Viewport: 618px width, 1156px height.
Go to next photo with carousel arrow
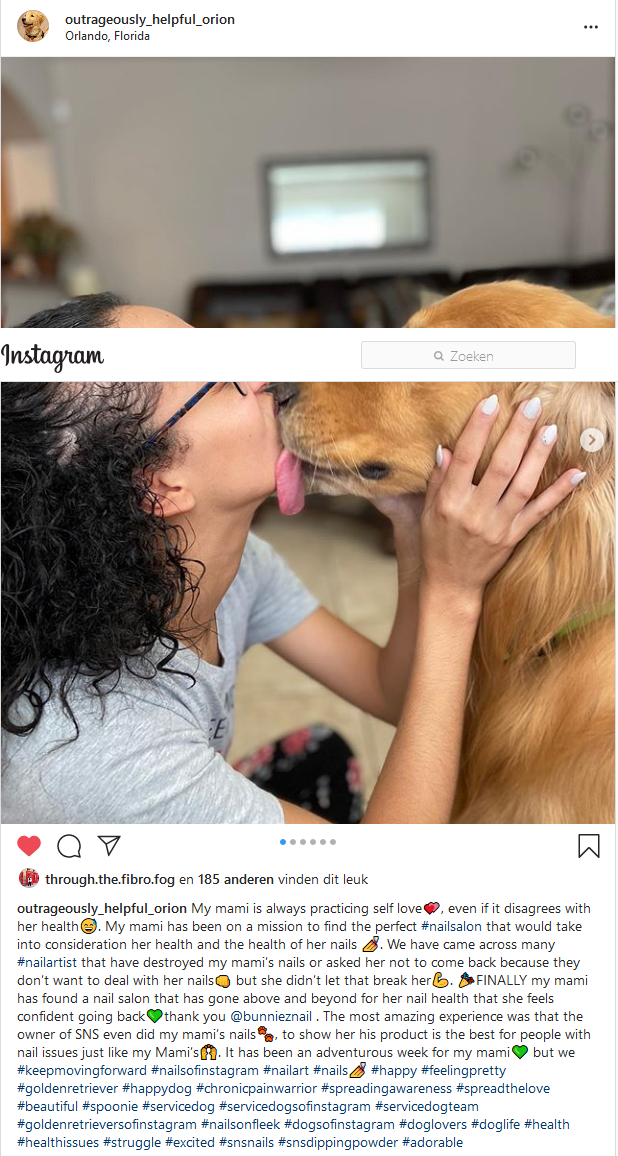591,440
